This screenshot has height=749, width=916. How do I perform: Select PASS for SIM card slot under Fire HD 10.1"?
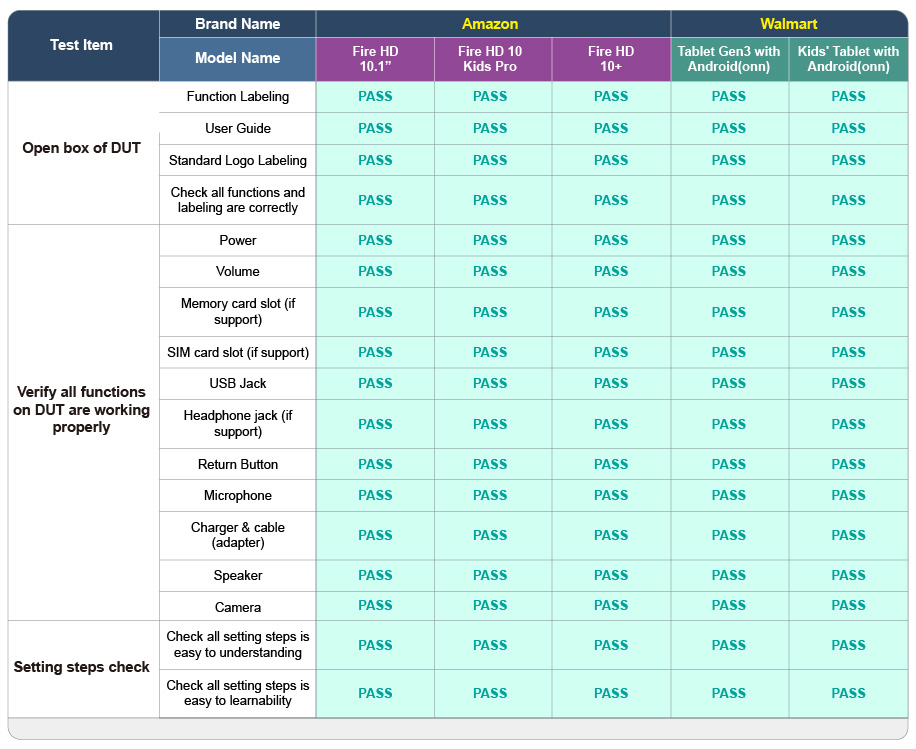tap(375, 352)
